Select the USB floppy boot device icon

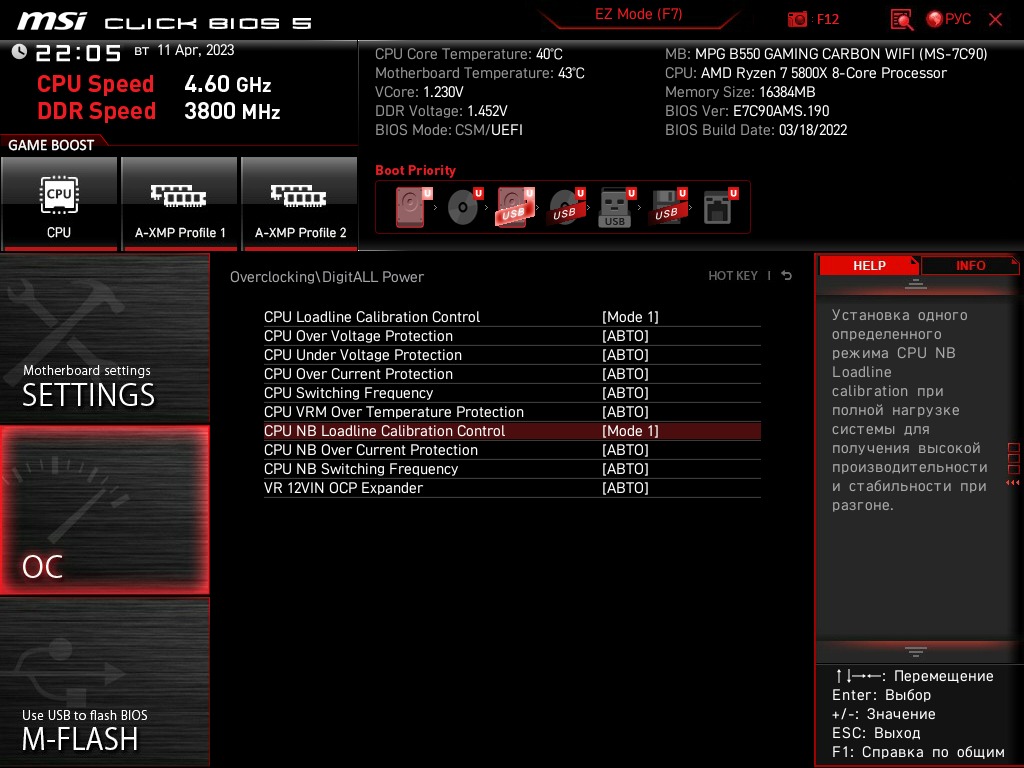click(x=668, y=207)
